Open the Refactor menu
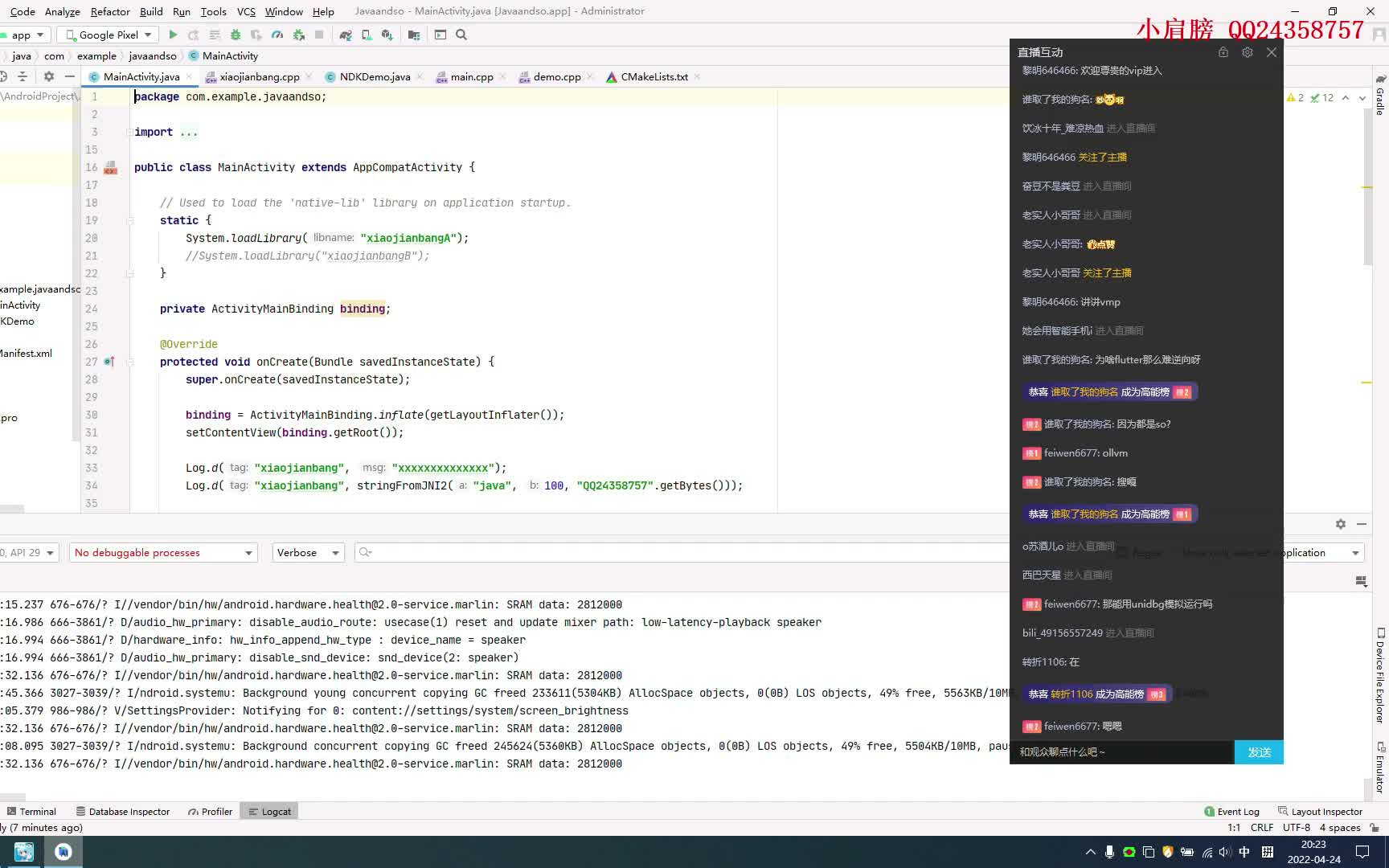This screenshot has width=1389, height=868. click(110, 11)
